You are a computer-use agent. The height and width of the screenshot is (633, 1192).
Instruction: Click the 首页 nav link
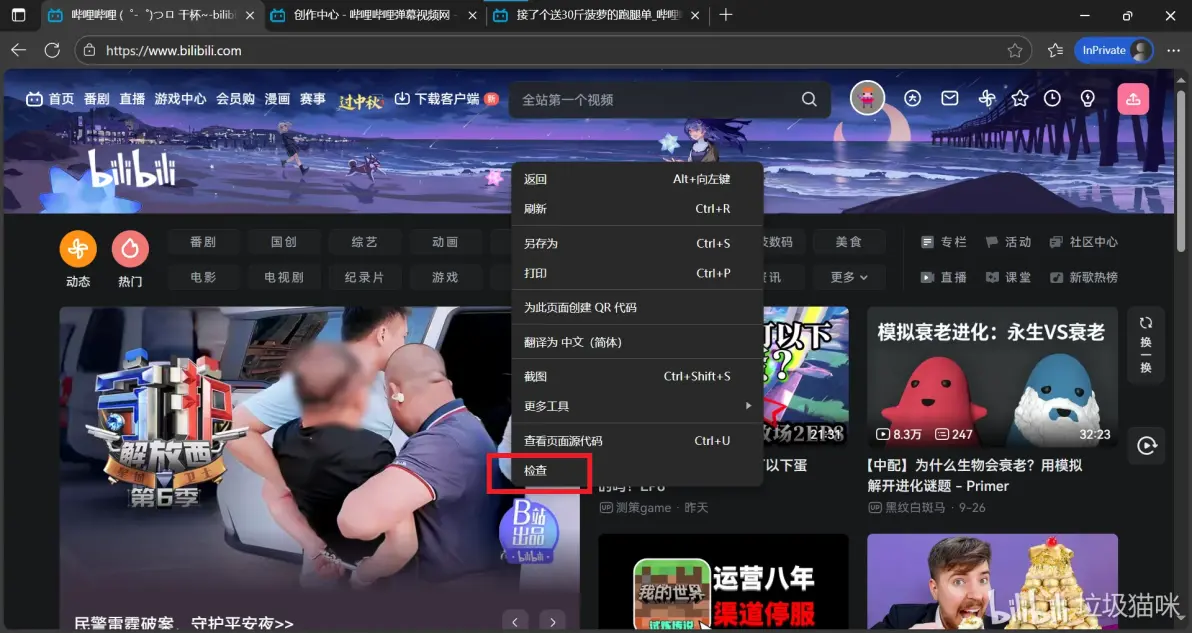(x=51, y=99)
